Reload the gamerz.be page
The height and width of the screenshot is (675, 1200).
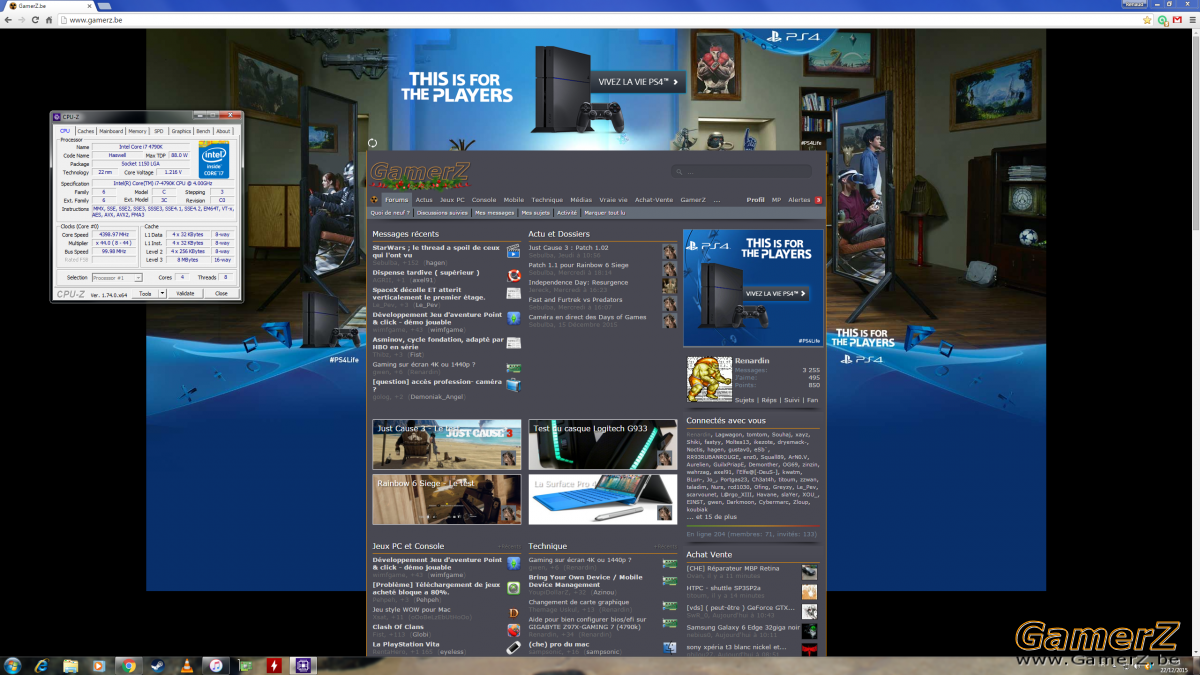coord(35,20)
